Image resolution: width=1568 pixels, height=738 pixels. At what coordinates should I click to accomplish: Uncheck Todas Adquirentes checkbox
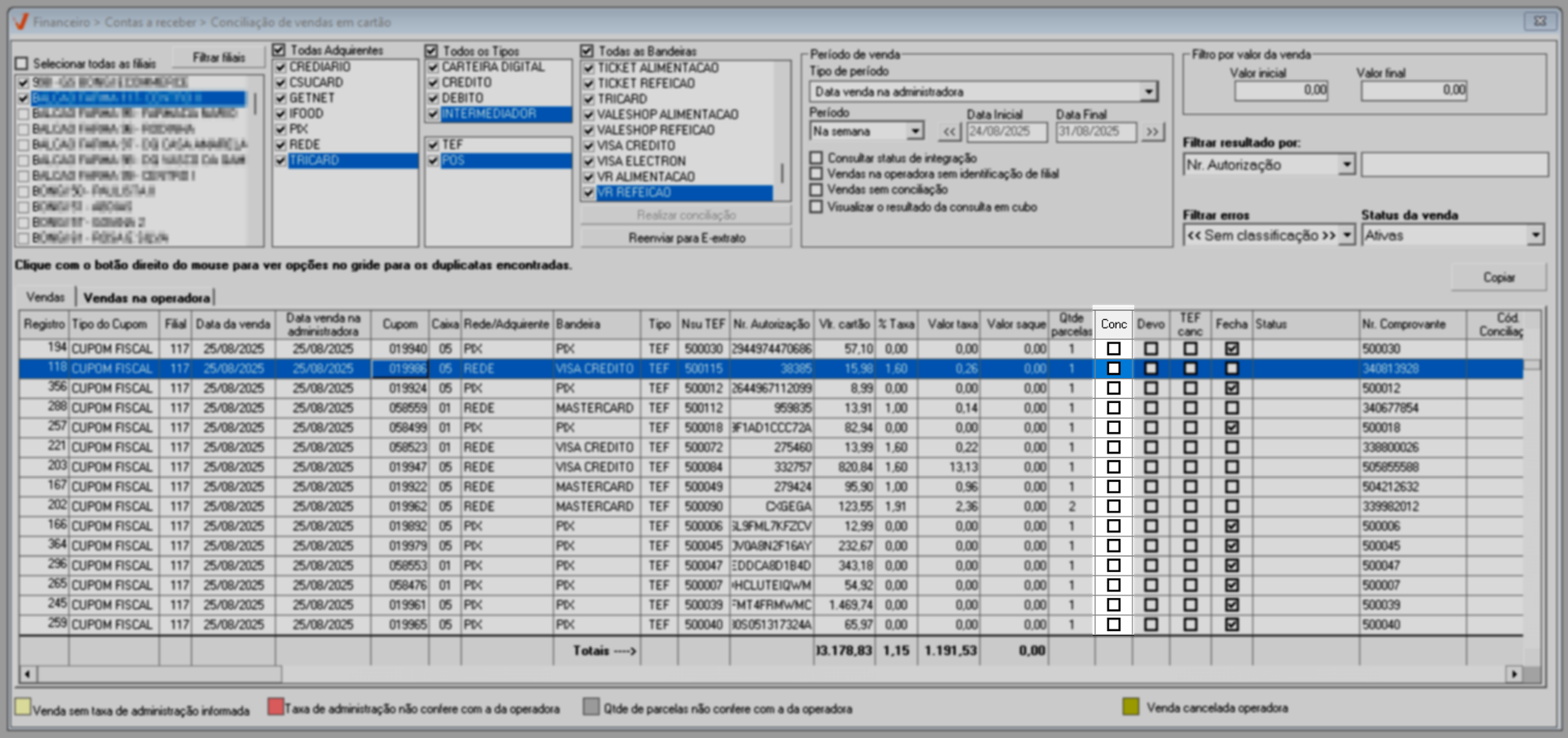(x=280, y=51)
